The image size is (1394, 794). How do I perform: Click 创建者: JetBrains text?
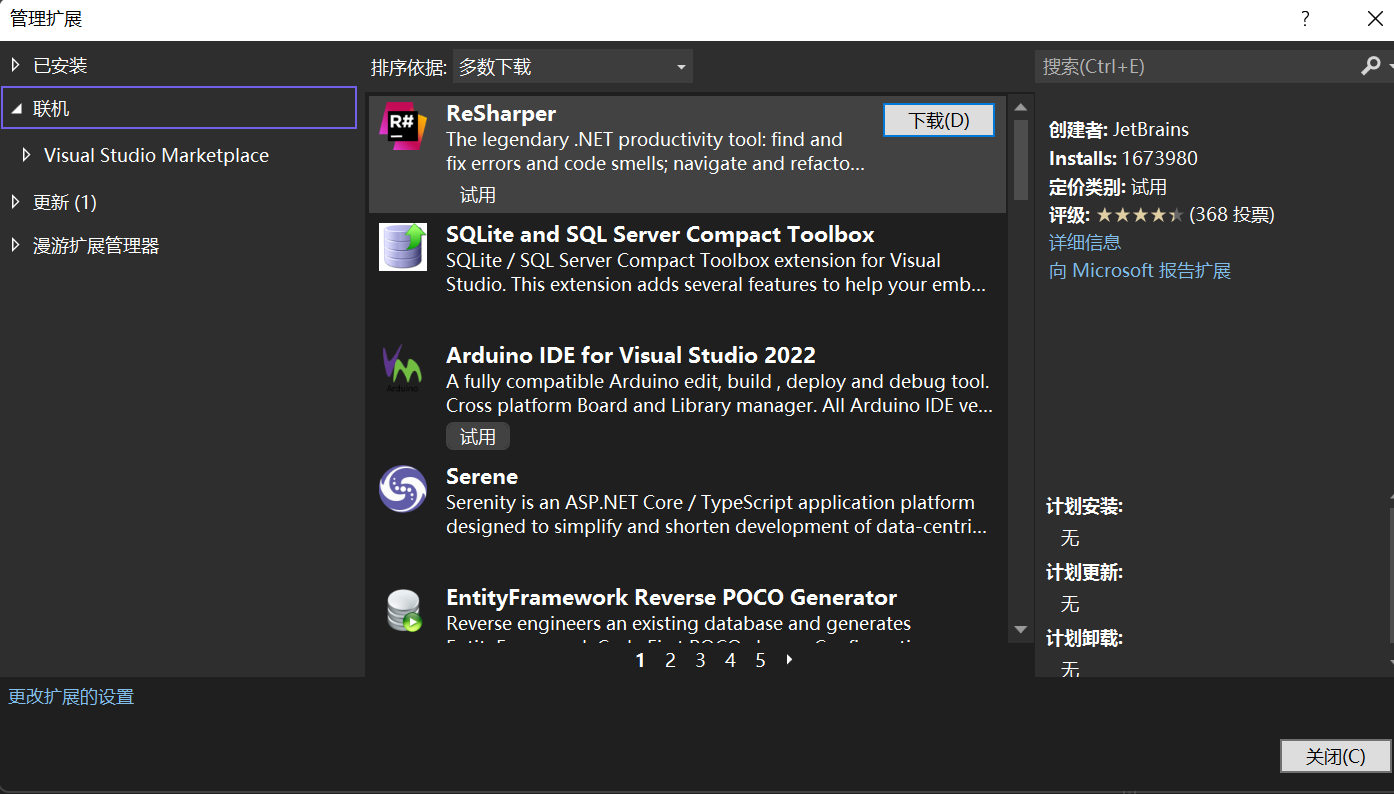point(1119,130)
